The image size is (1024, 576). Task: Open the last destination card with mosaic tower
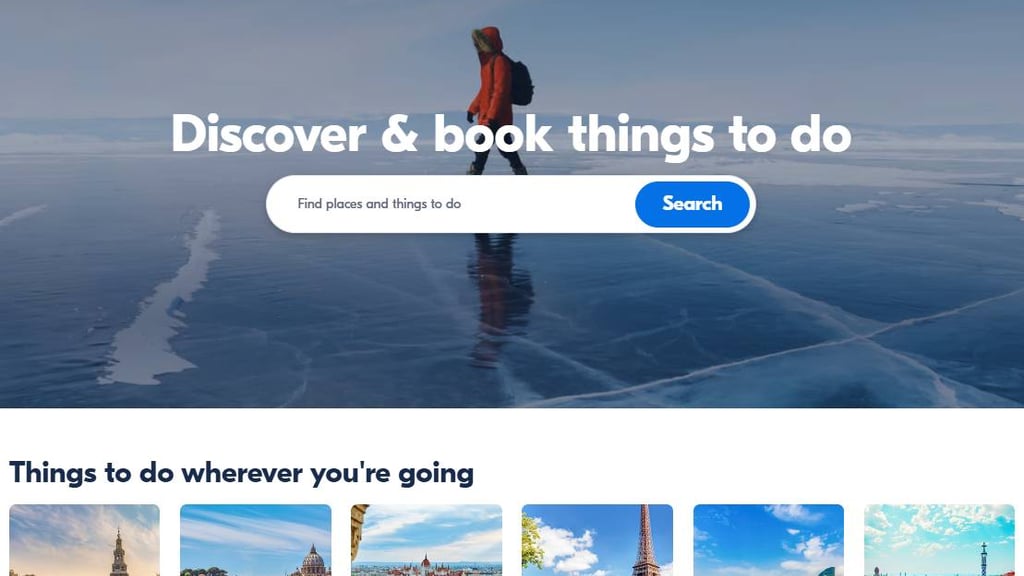(940, 540)
